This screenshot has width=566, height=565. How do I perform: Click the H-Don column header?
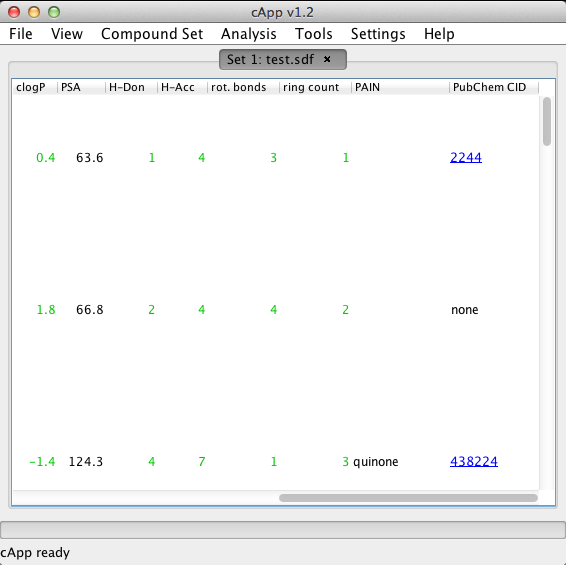[131, 87]
